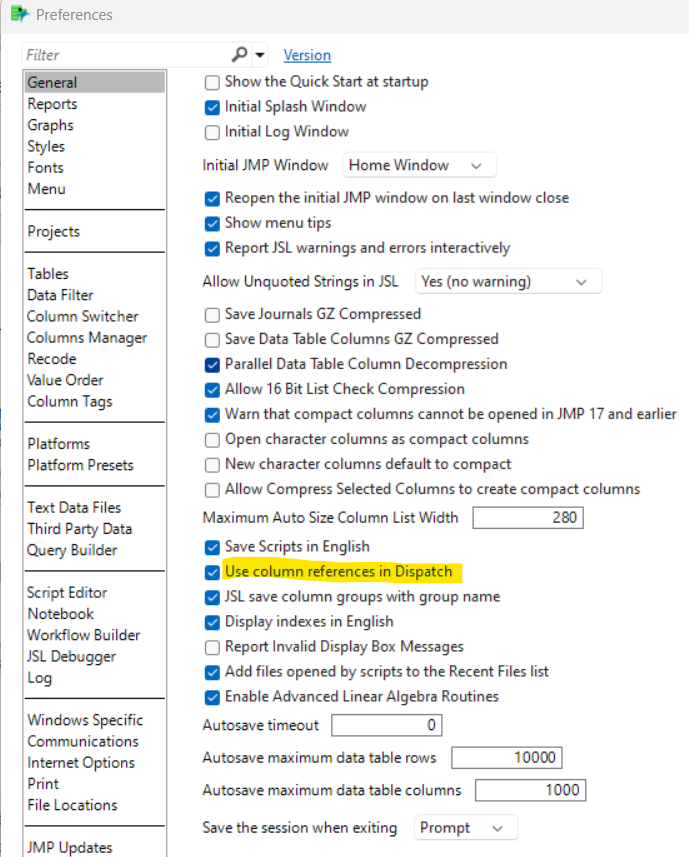Check New character columns default to compact
The height and width of the screenshot is (857, 689).
pos(212,465)
